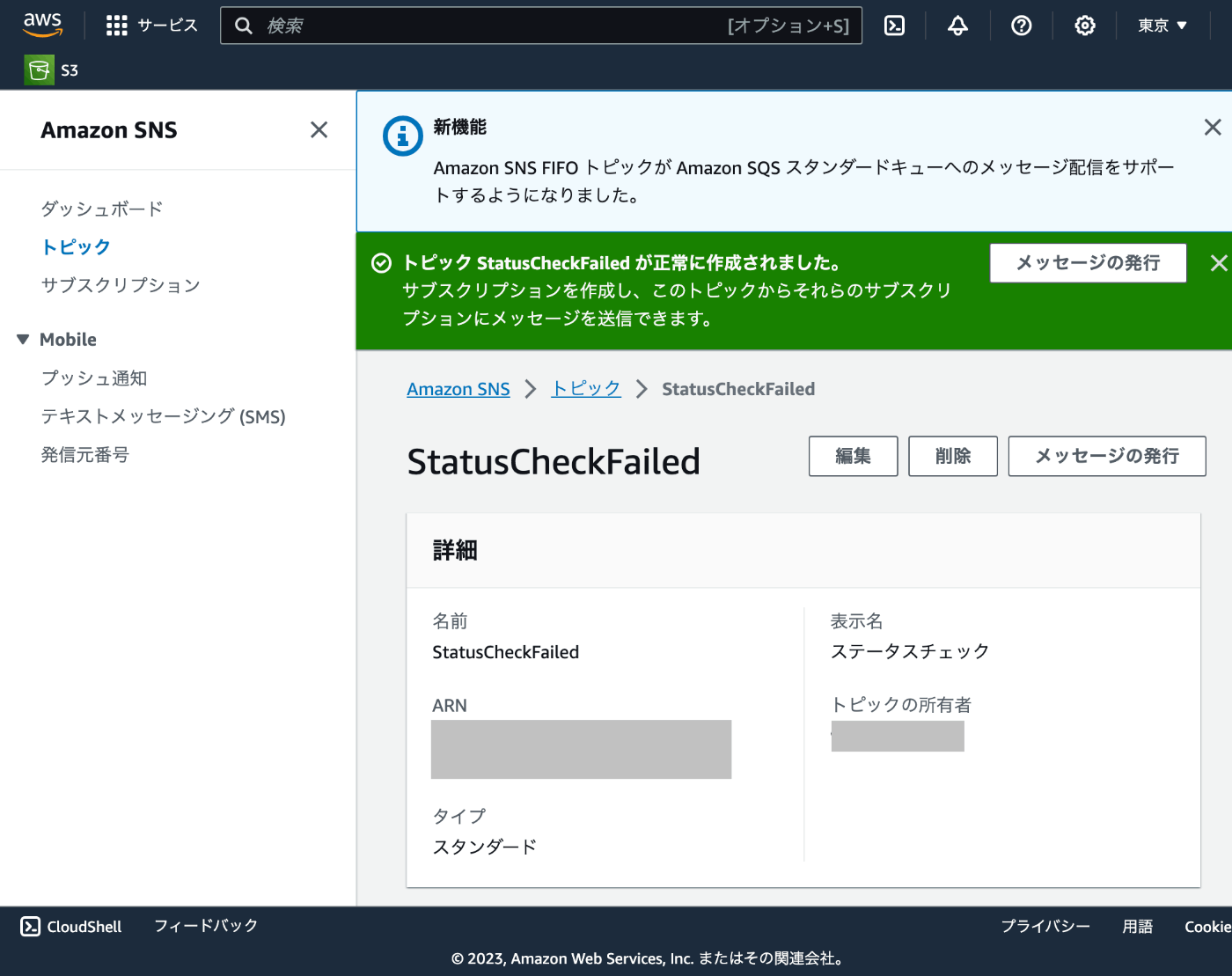Open 用語 footer link
1232x976 pixels.
pos(1137,927)
